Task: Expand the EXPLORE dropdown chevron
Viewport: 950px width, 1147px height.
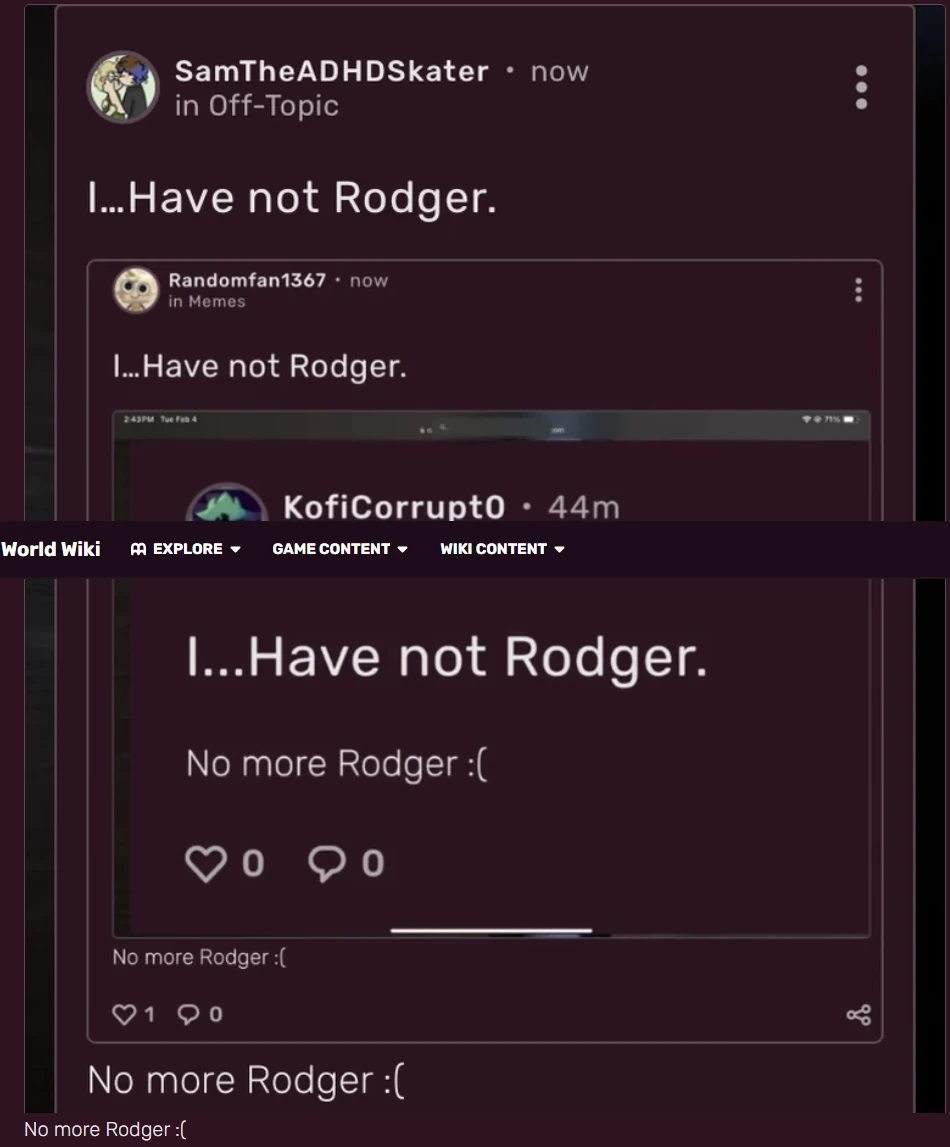Action: [x=237, y=549]
